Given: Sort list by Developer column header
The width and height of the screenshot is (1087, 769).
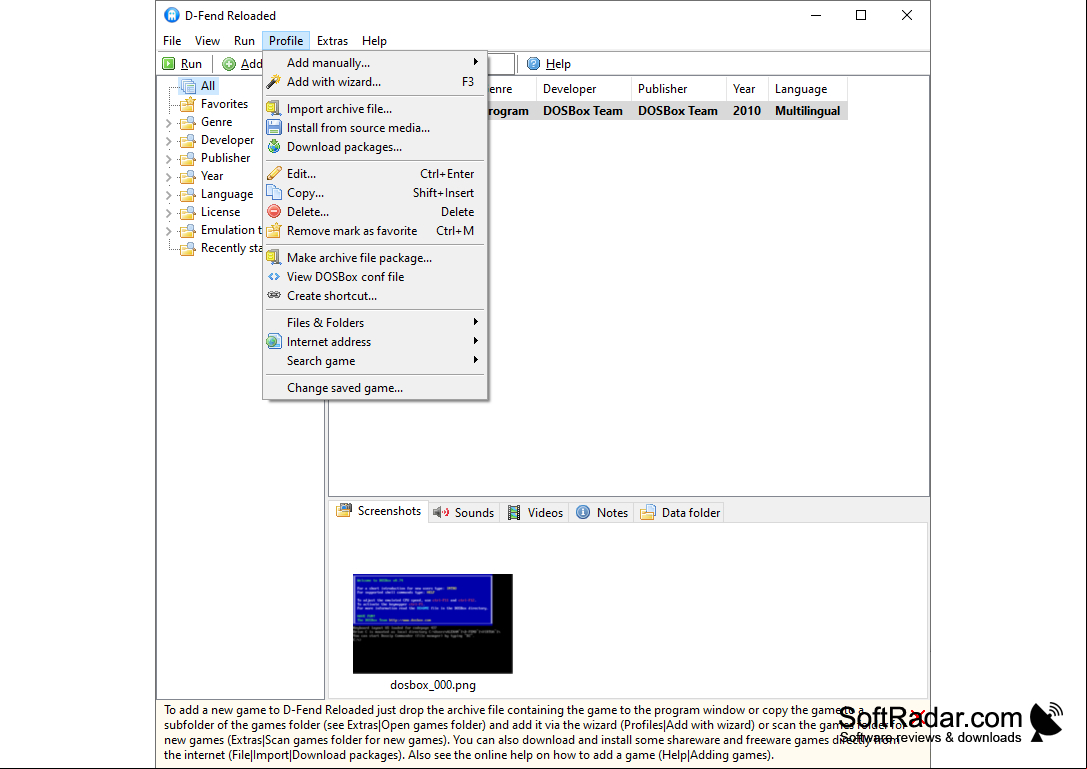Looking at the screenshot, I should click(x=583, y=89).
